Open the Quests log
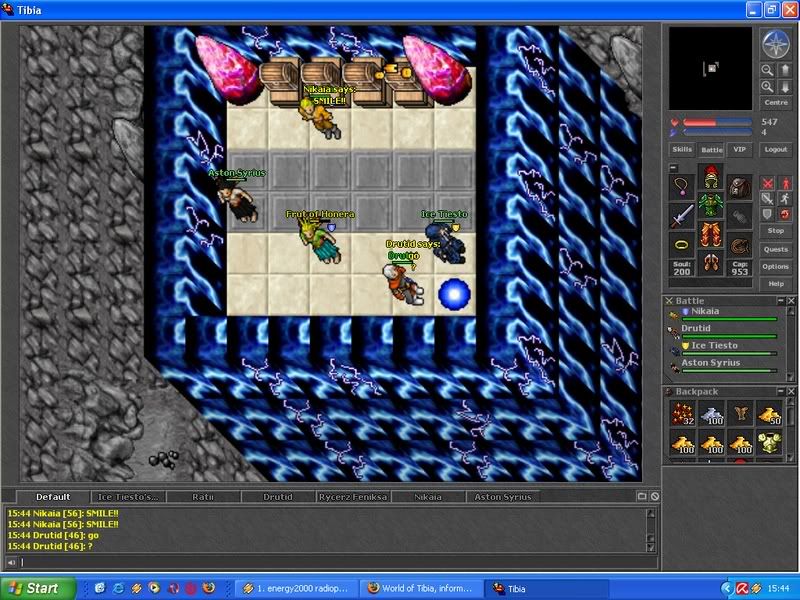800x600 pixels. (x=776, y=249)
